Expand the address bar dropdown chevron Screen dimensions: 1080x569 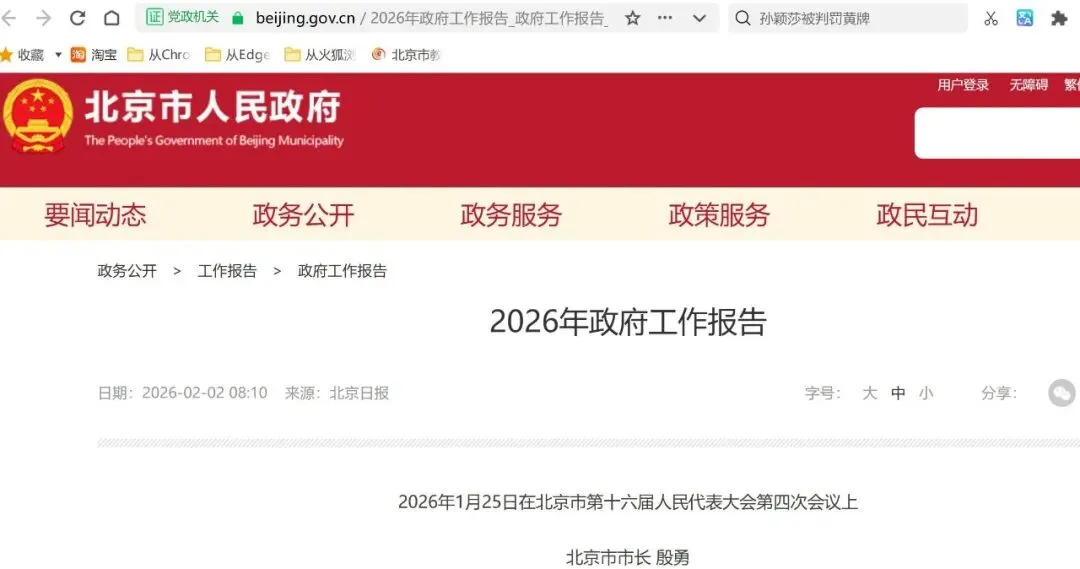pos(699,19)
